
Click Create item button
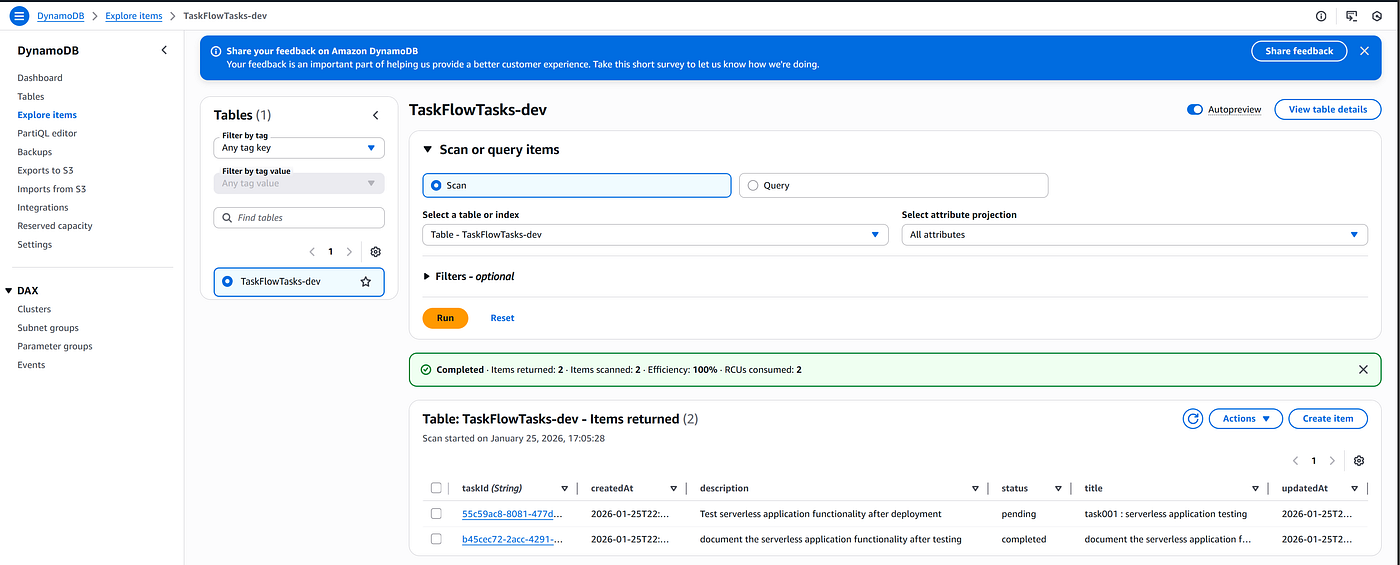click(1328, 419)
